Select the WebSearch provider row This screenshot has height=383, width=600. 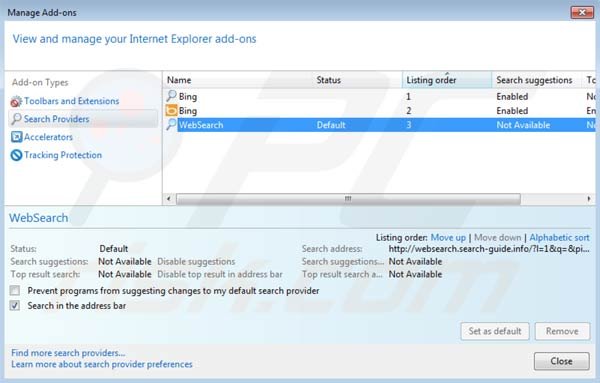coord(379,125)
